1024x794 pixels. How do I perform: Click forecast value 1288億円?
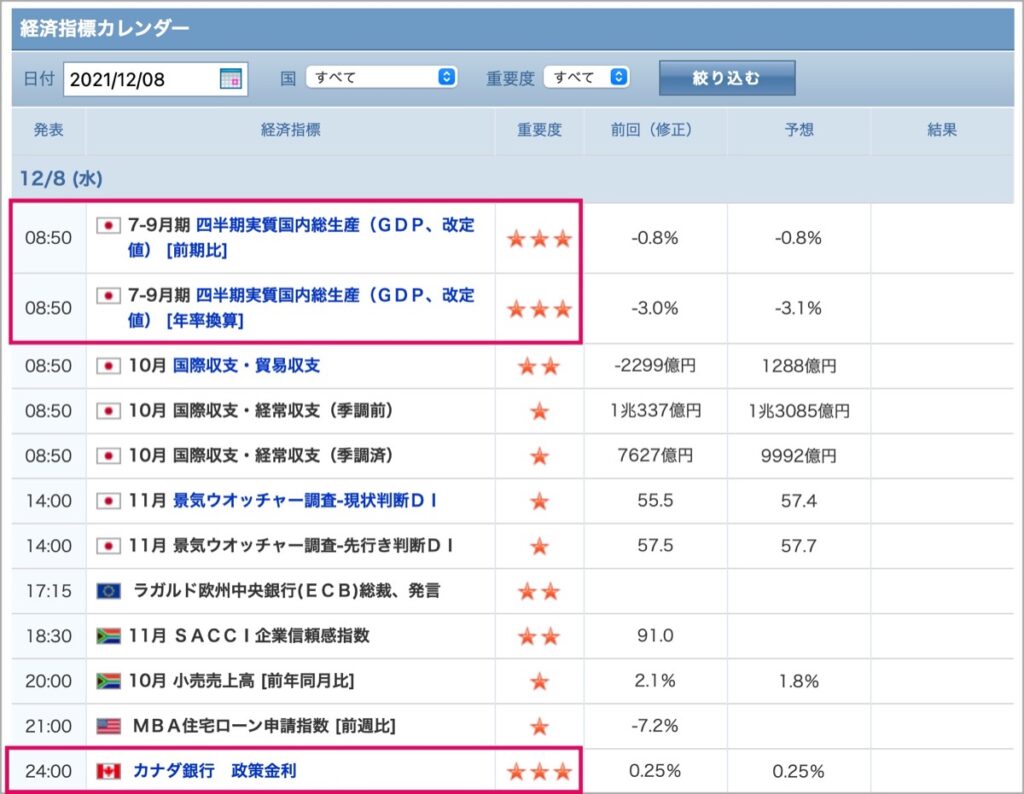click(799, 366)
